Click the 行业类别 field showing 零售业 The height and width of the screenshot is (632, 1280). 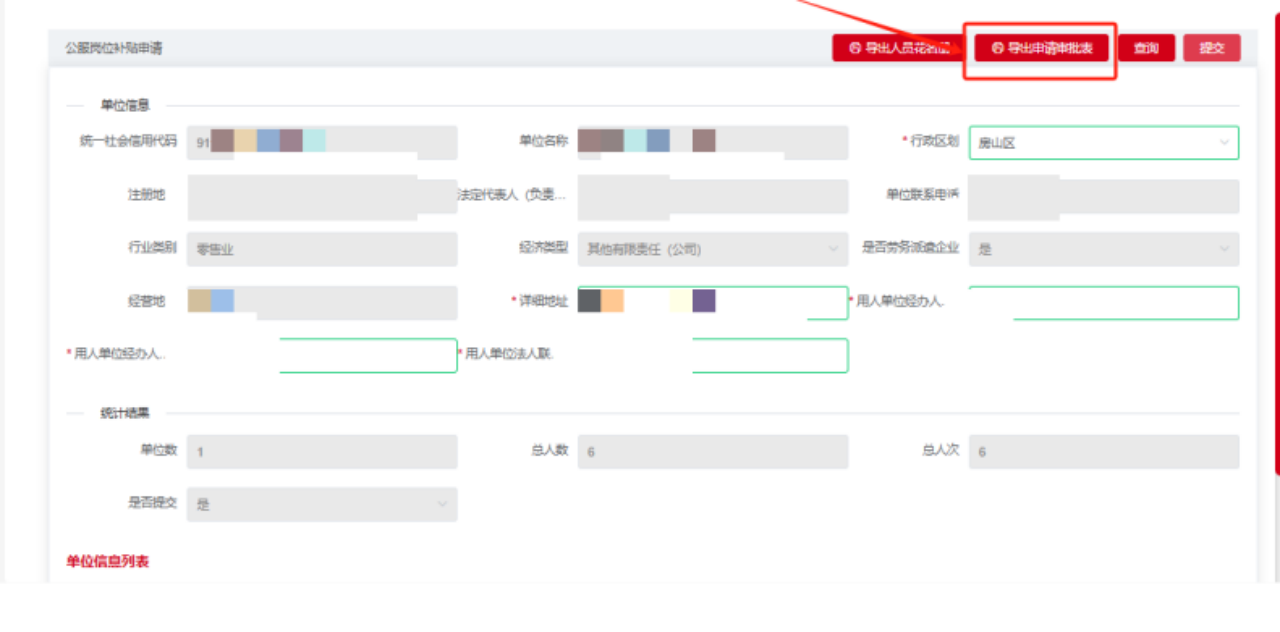[x=321, y=249]
